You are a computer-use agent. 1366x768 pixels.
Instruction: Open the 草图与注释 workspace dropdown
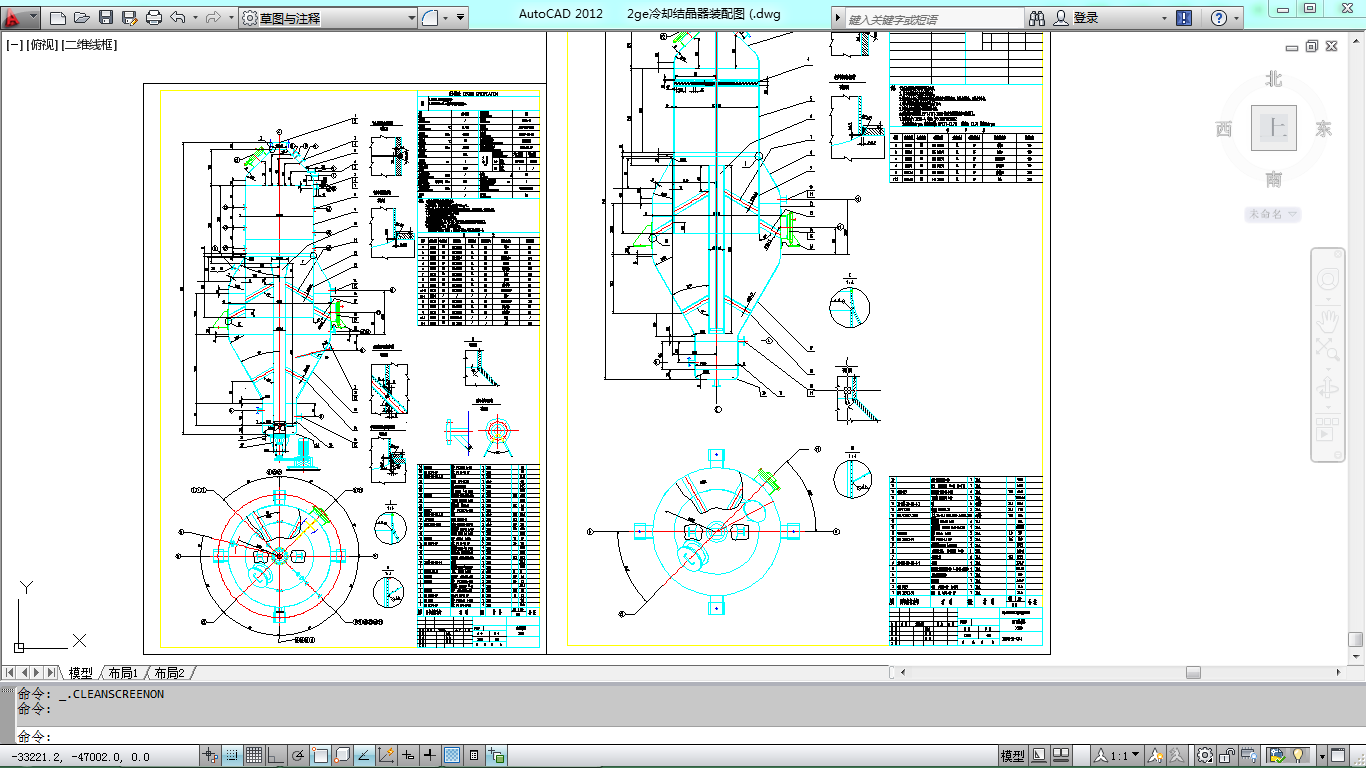(x=328, y=18)
